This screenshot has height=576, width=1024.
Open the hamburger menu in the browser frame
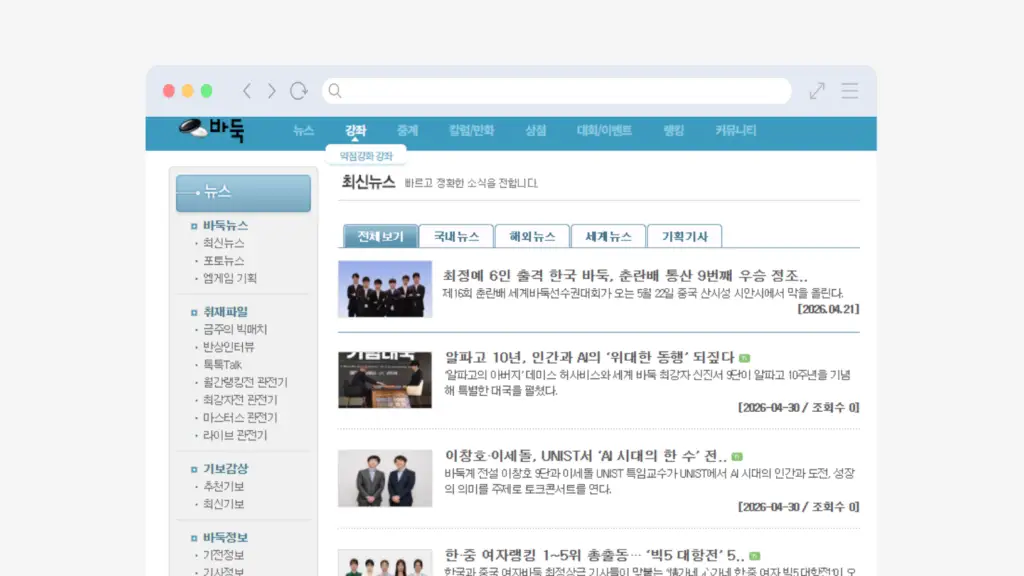850,91
